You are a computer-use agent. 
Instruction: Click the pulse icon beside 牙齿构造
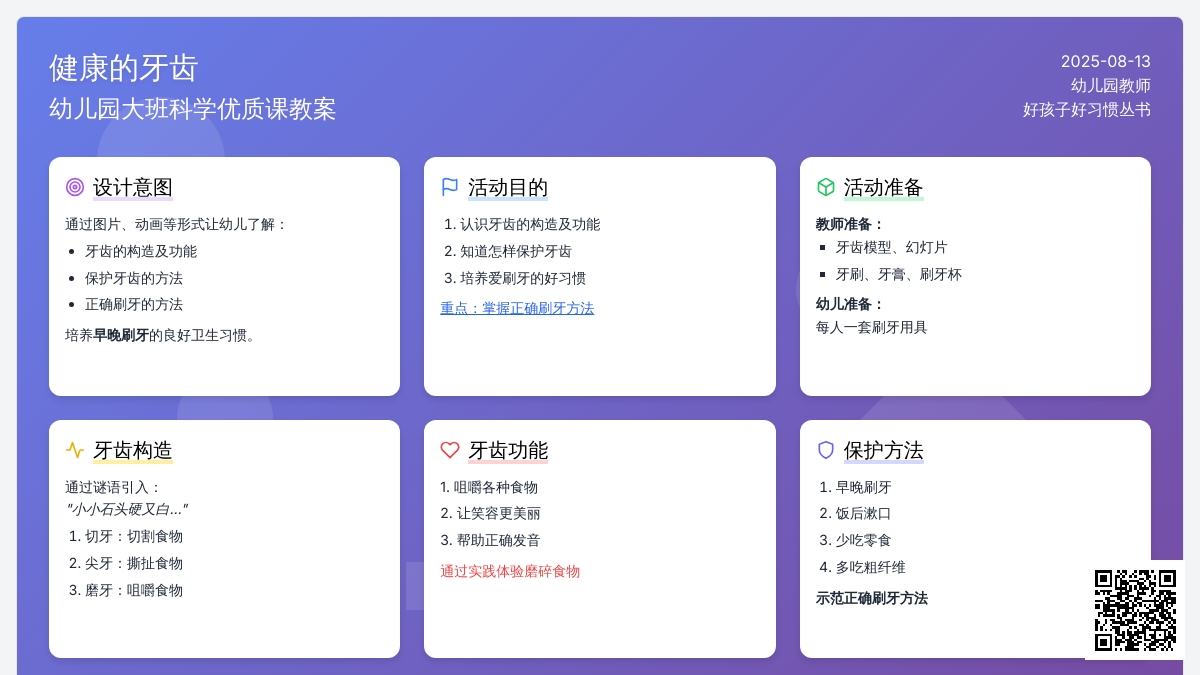[x=75, y=450]
